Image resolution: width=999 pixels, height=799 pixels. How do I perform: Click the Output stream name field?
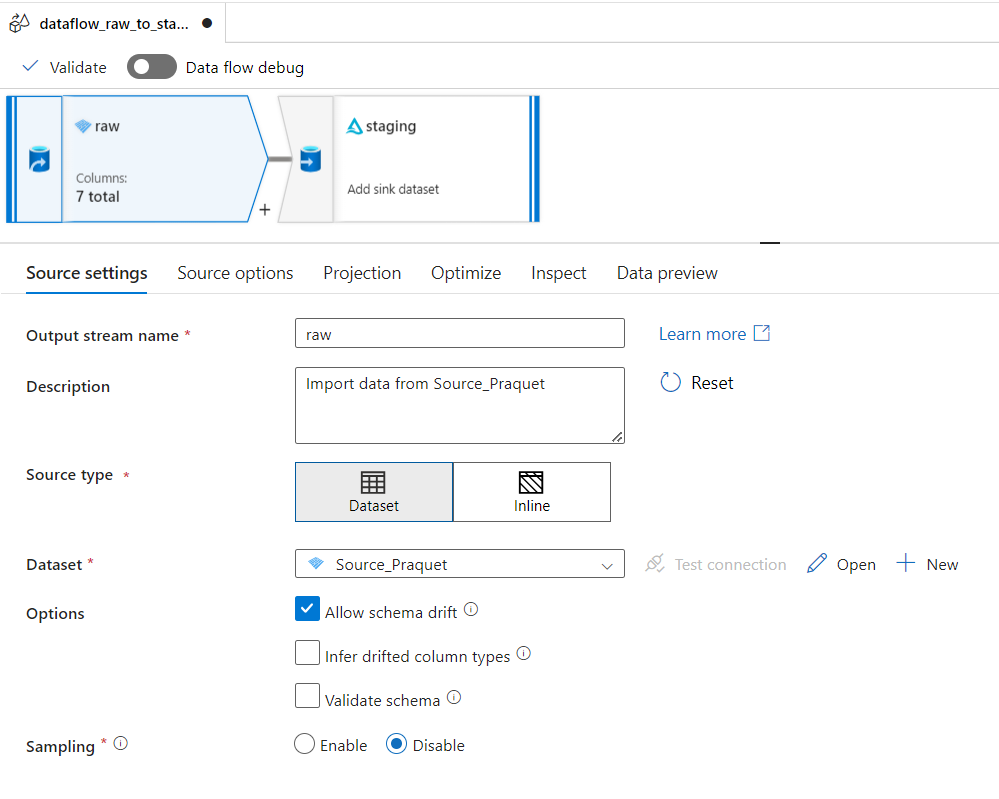(x=459, y=334)
